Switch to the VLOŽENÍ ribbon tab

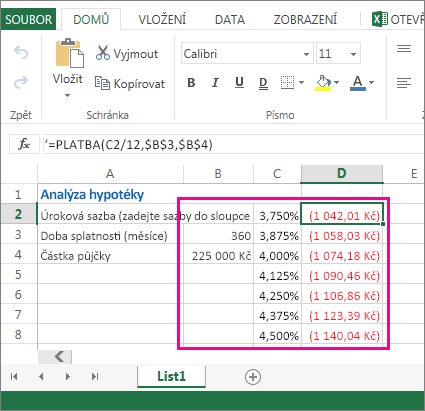coord(162,20)
